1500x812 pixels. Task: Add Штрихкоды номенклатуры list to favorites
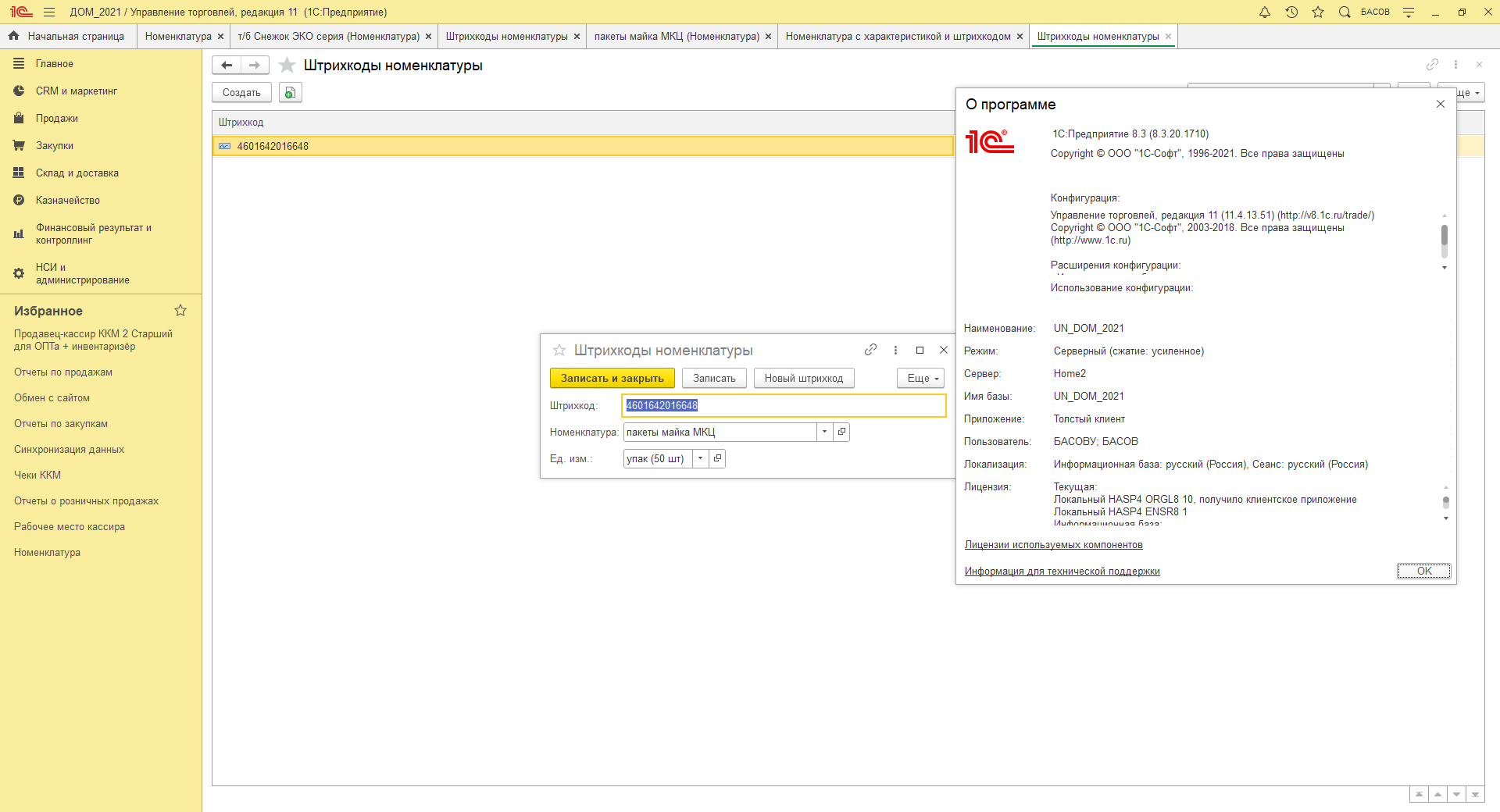click(x=287, y=65)
